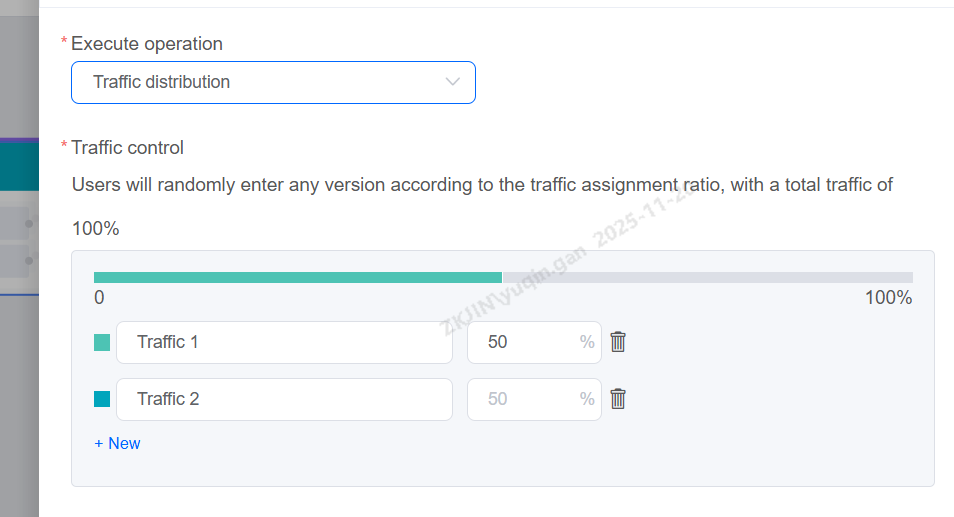Click the % suffix in Traffic 1 row
Viewport: 954px width, 517px height.
[587, 342]
